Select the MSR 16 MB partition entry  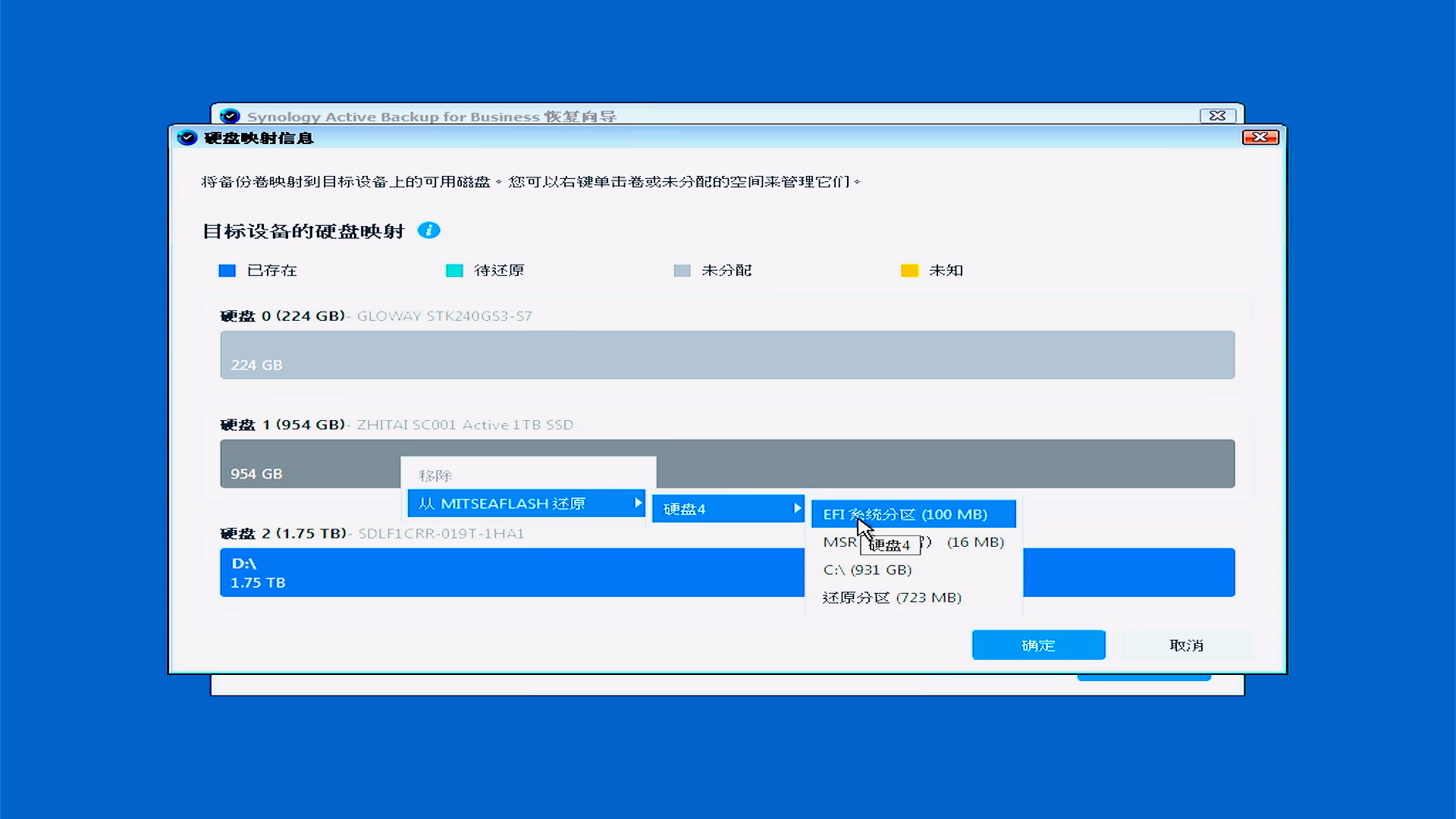(x=975, y=542)
